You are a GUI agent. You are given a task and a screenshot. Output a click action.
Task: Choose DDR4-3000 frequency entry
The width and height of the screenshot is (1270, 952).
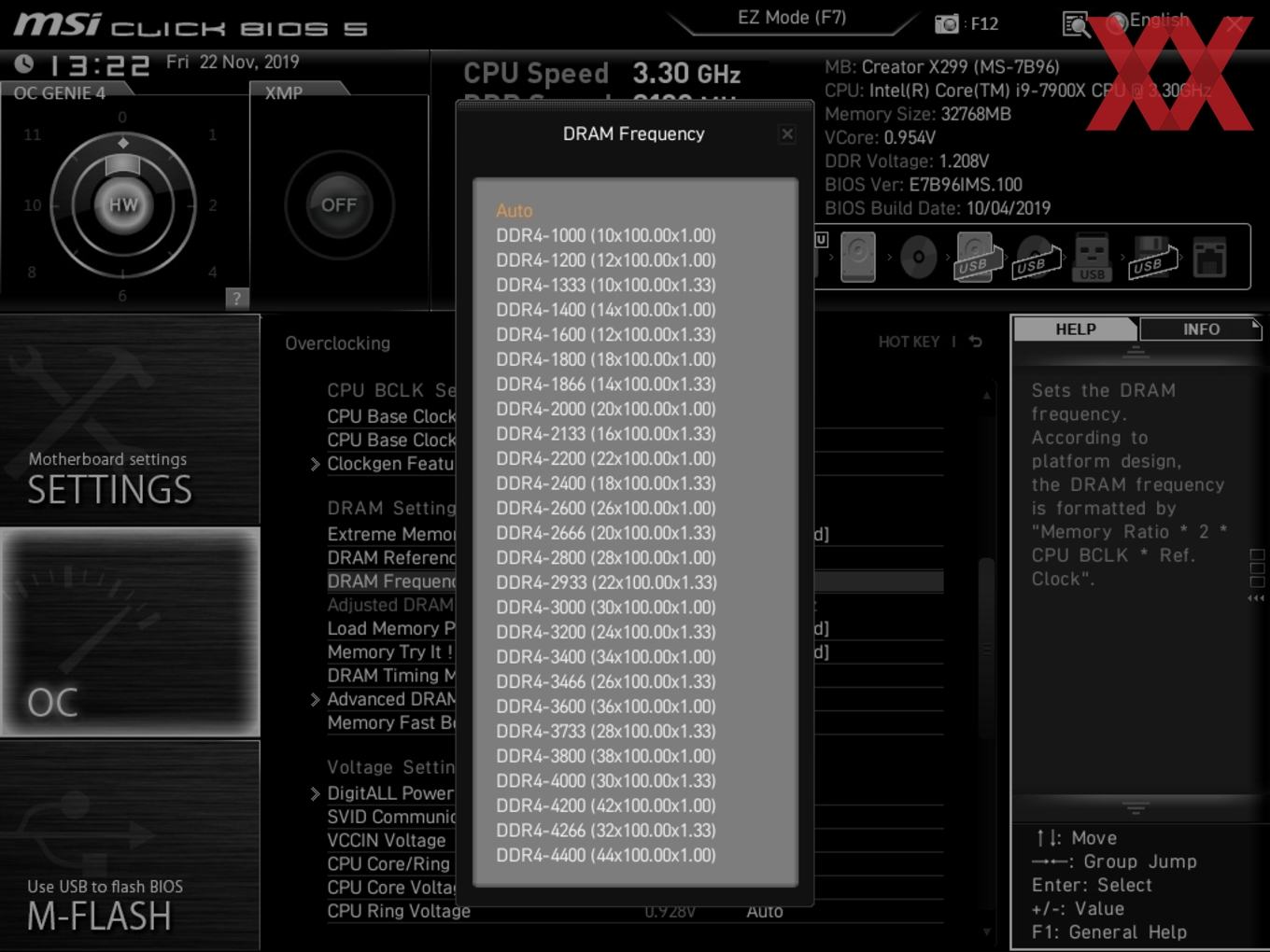point(606,607)
